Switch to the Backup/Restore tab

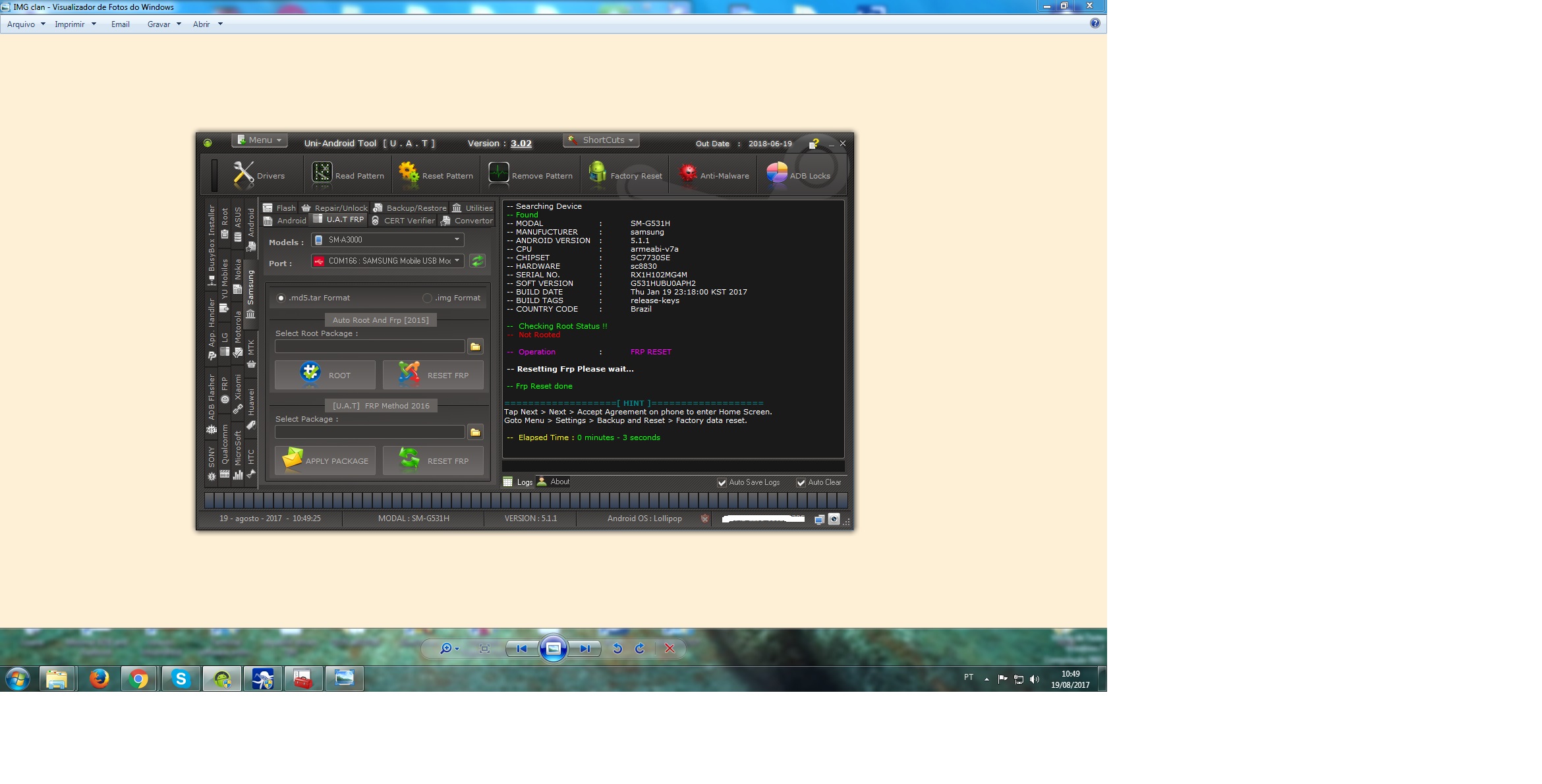[410, 208]
